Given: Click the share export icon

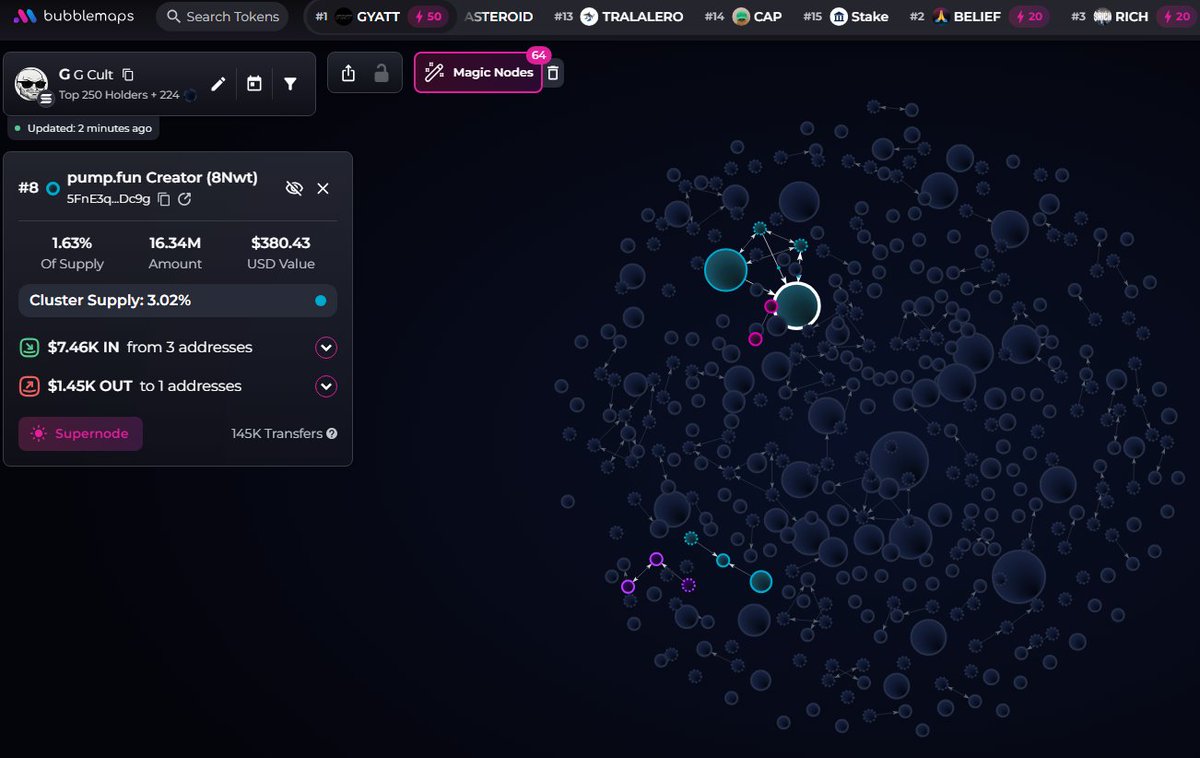Looking at the screenshot, I should point(348,73).
